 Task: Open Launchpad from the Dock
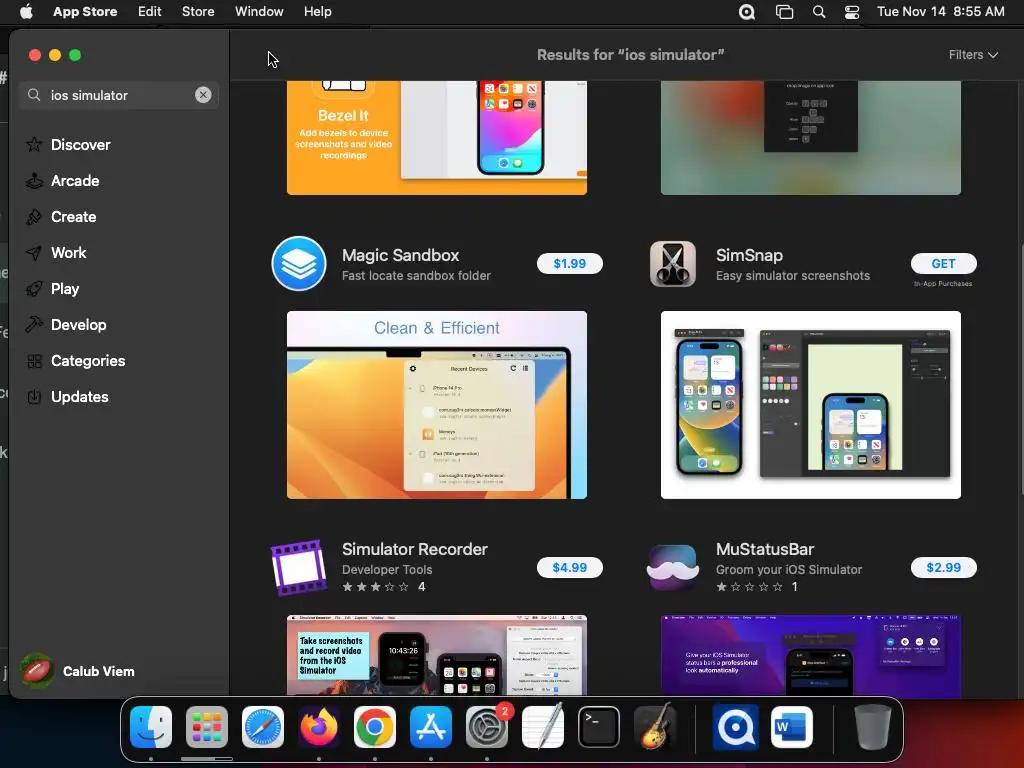tap(207, 726)
